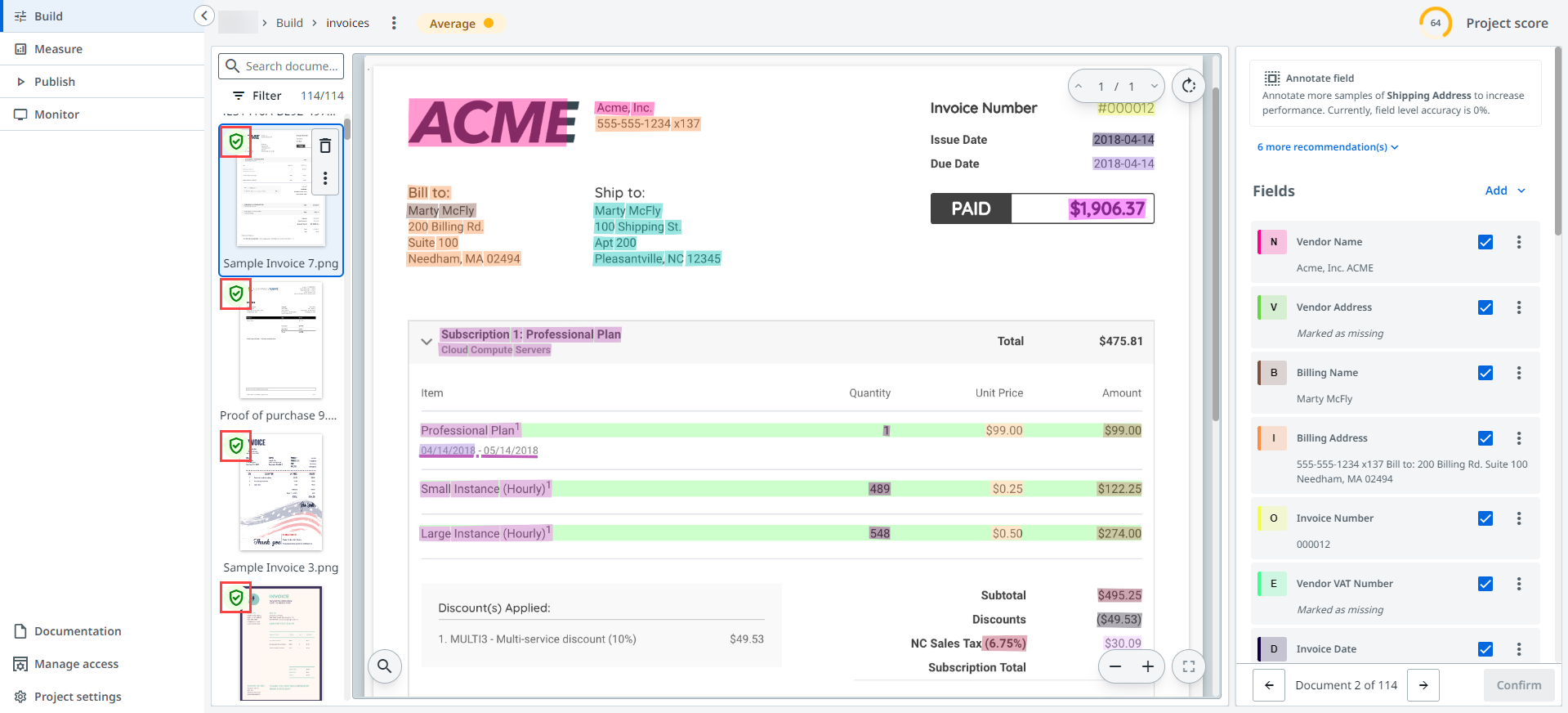This screenshot has width=1568, height=713.
Task: Open Invoice Date field options menu
Action: pyautogui.click(x=1519, y=649)
